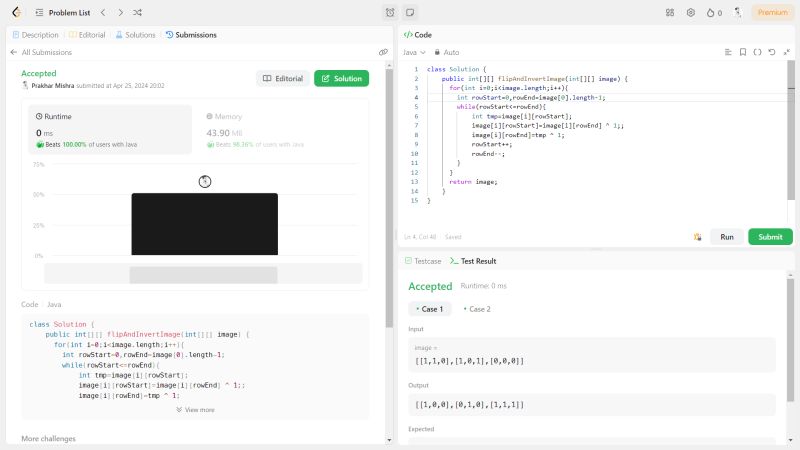The image size is (800, 450).
Task: Switch to the Testcase tab
Action: tap(423, 261)
